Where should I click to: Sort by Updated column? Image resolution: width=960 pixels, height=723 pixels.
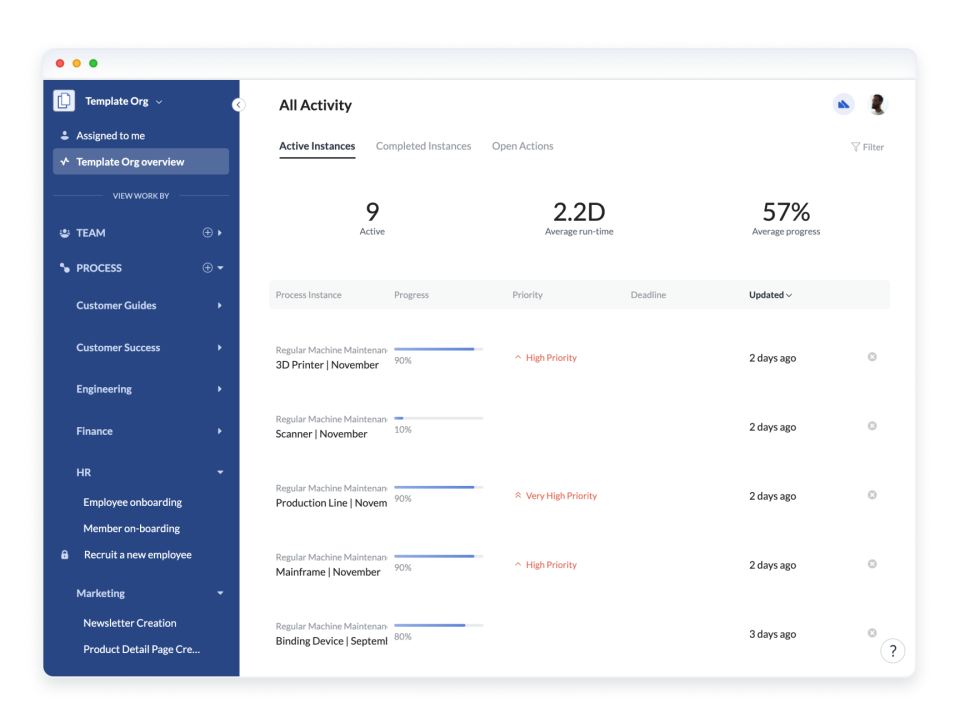770,295
